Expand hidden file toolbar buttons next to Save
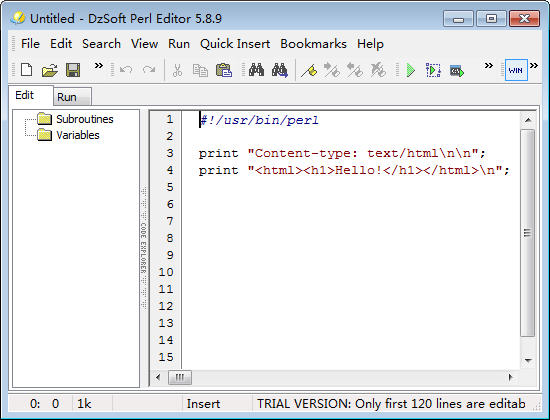The width and height of the screenshot is (550, 420). (x=99, y=66)
